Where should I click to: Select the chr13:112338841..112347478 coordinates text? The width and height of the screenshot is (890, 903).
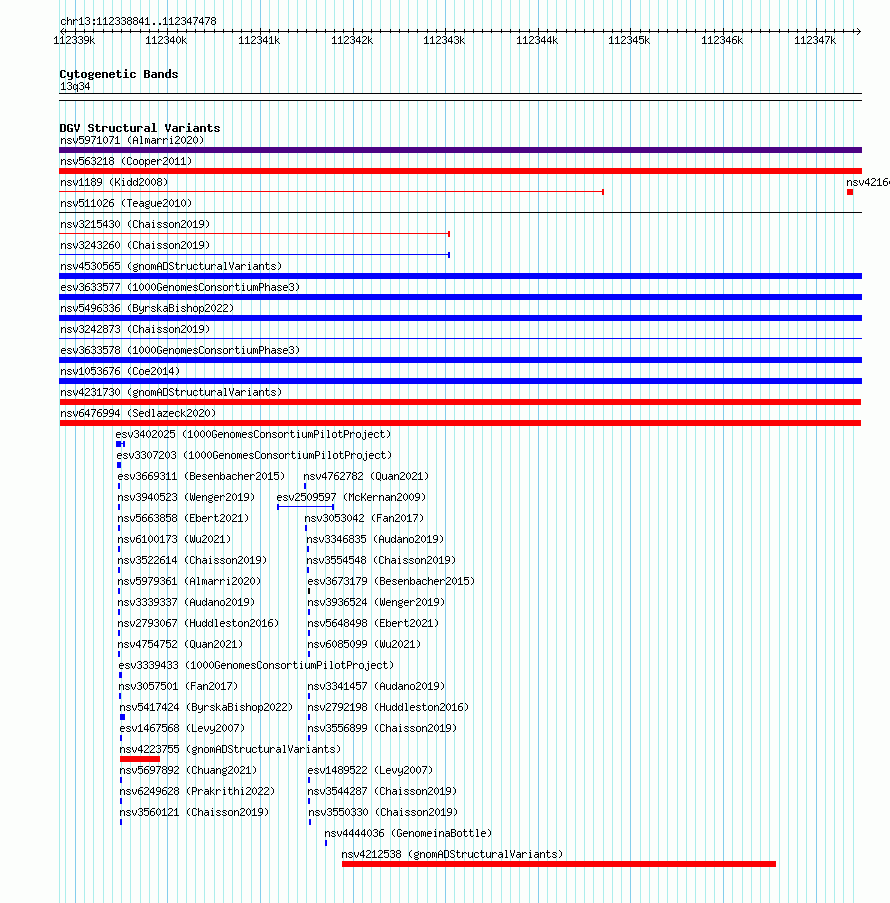click(x=138, y=22)
